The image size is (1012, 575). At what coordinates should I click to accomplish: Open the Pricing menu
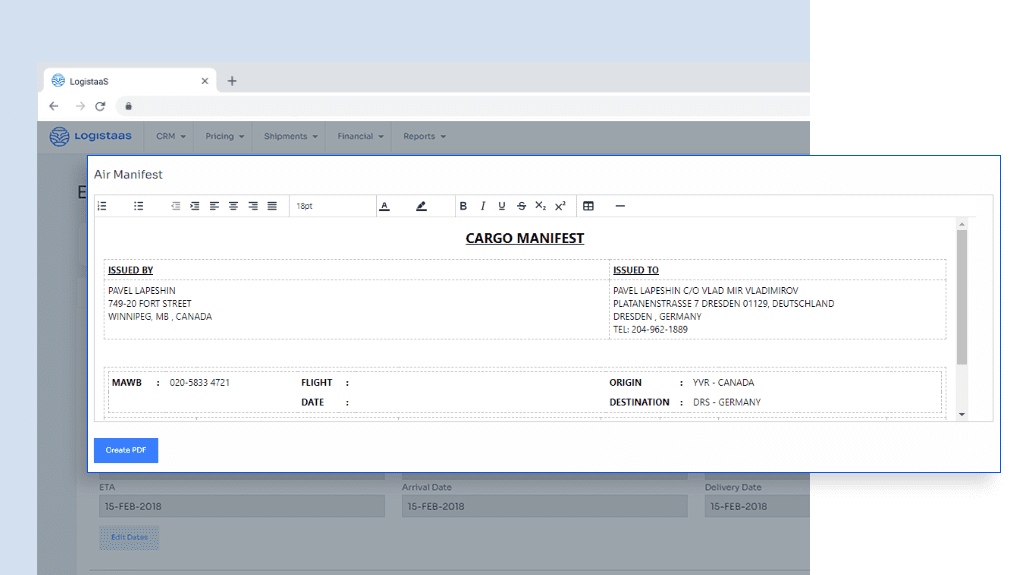pos(225,136)
